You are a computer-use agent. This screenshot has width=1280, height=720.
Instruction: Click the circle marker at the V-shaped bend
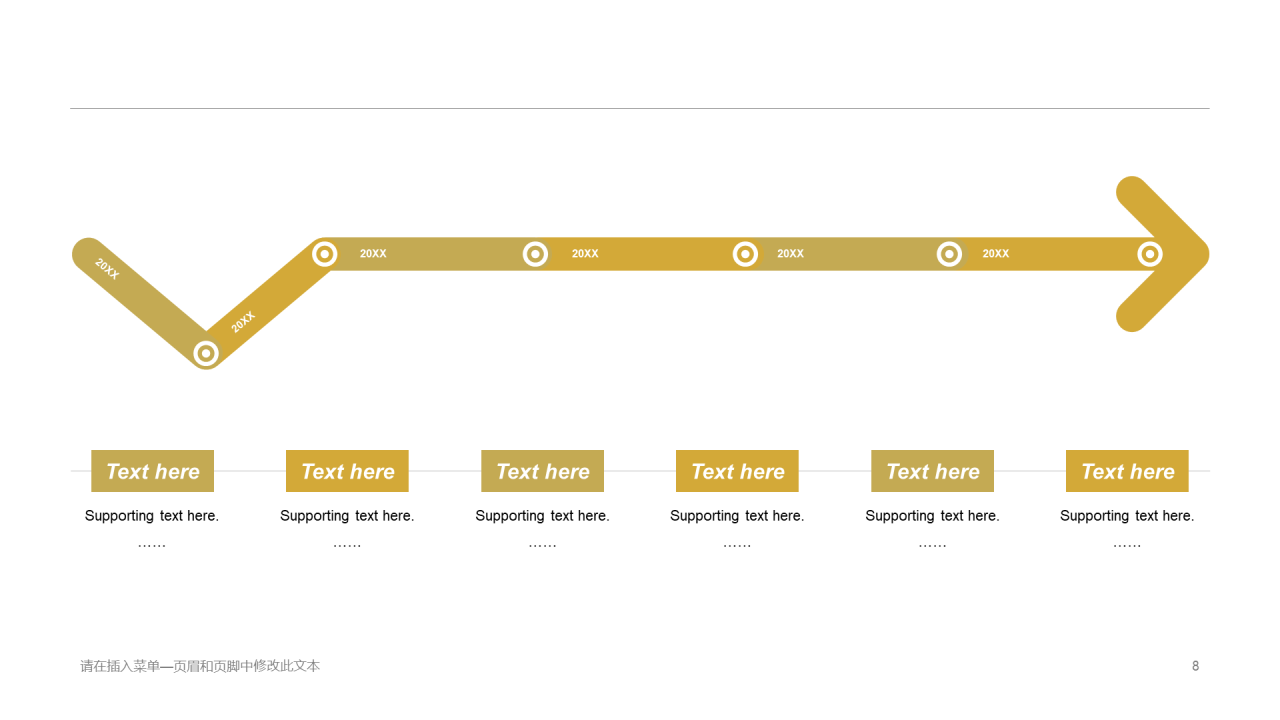pyautogui.click(x=206, y=353)
